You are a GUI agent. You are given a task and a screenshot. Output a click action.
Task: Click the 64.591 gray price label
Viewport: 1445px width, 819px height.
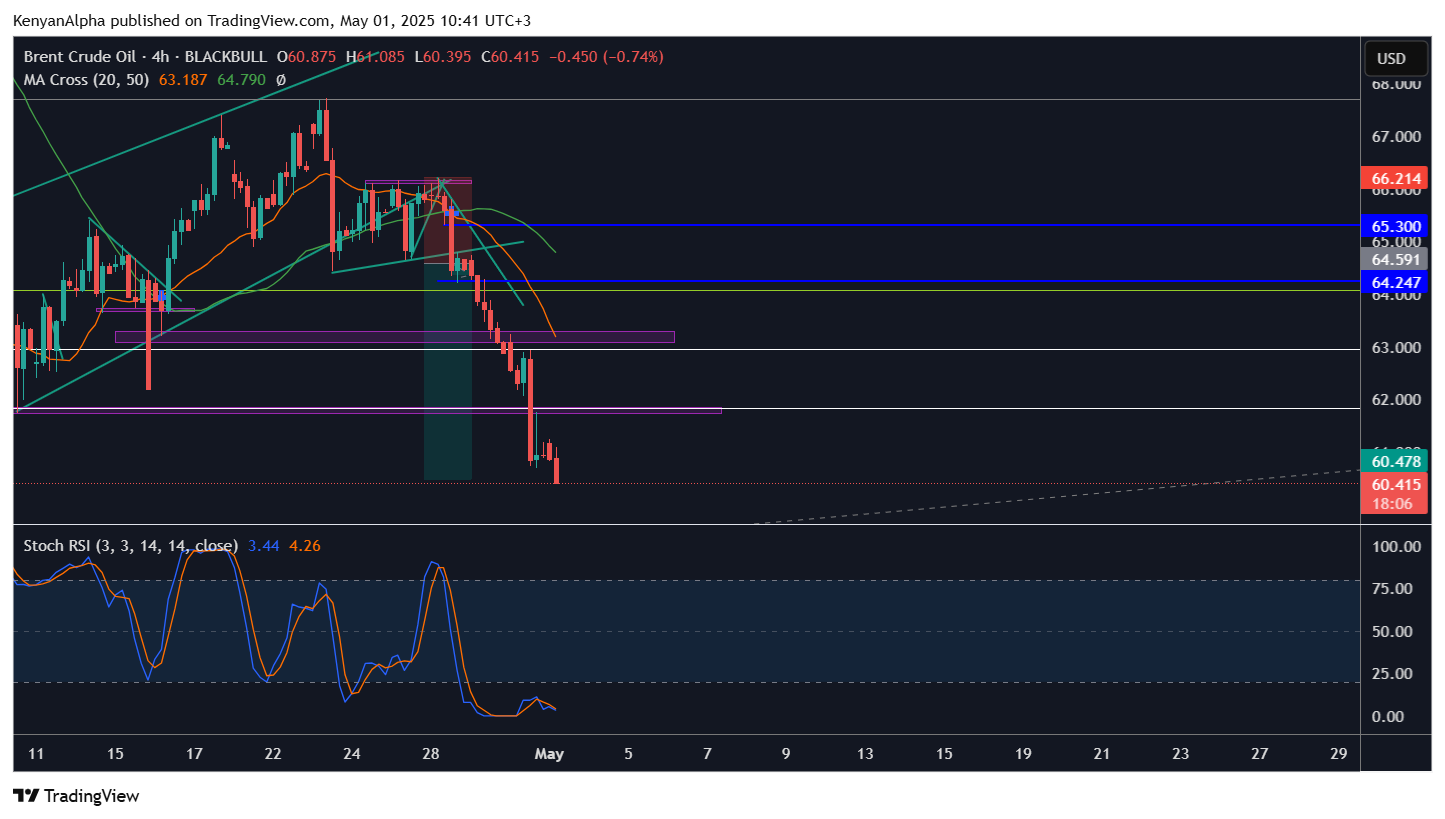pos(1396,259)
